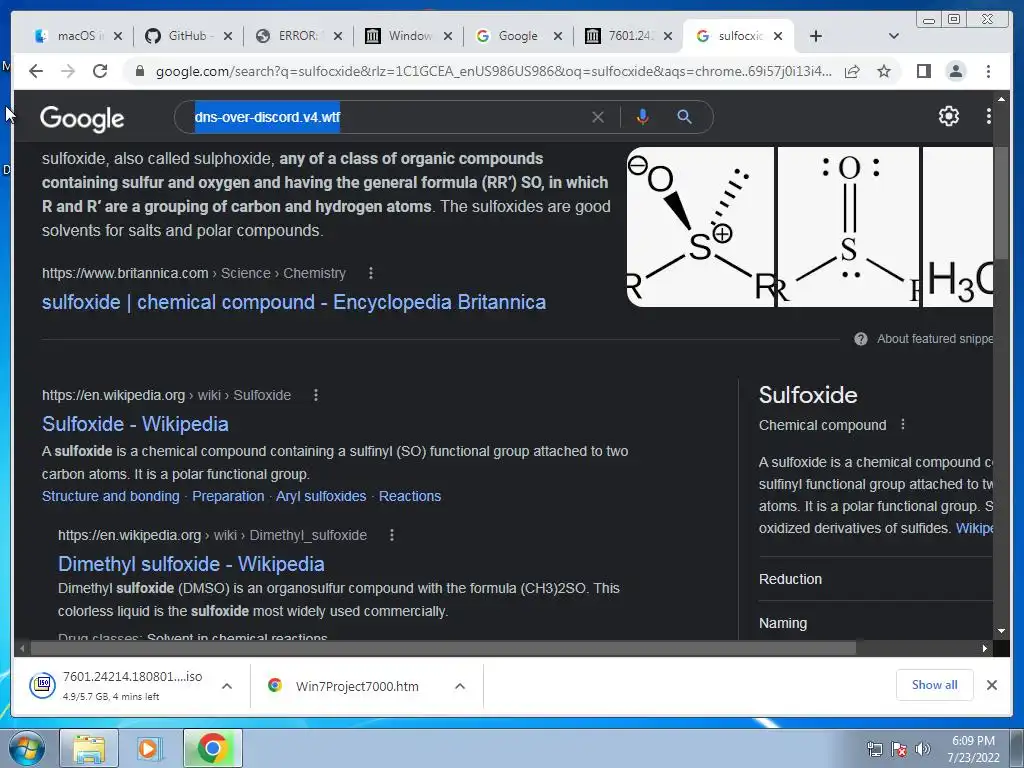Screen dimensions: 1024x768
Task: Click the address bar URL
Action: click(493, 71)
